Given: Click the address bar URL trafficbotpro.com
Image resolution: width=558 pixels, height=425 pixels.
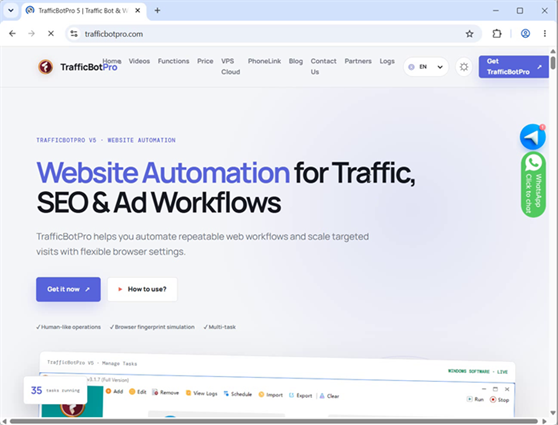Looking at the screenshot, I should (x=114, y=34).
